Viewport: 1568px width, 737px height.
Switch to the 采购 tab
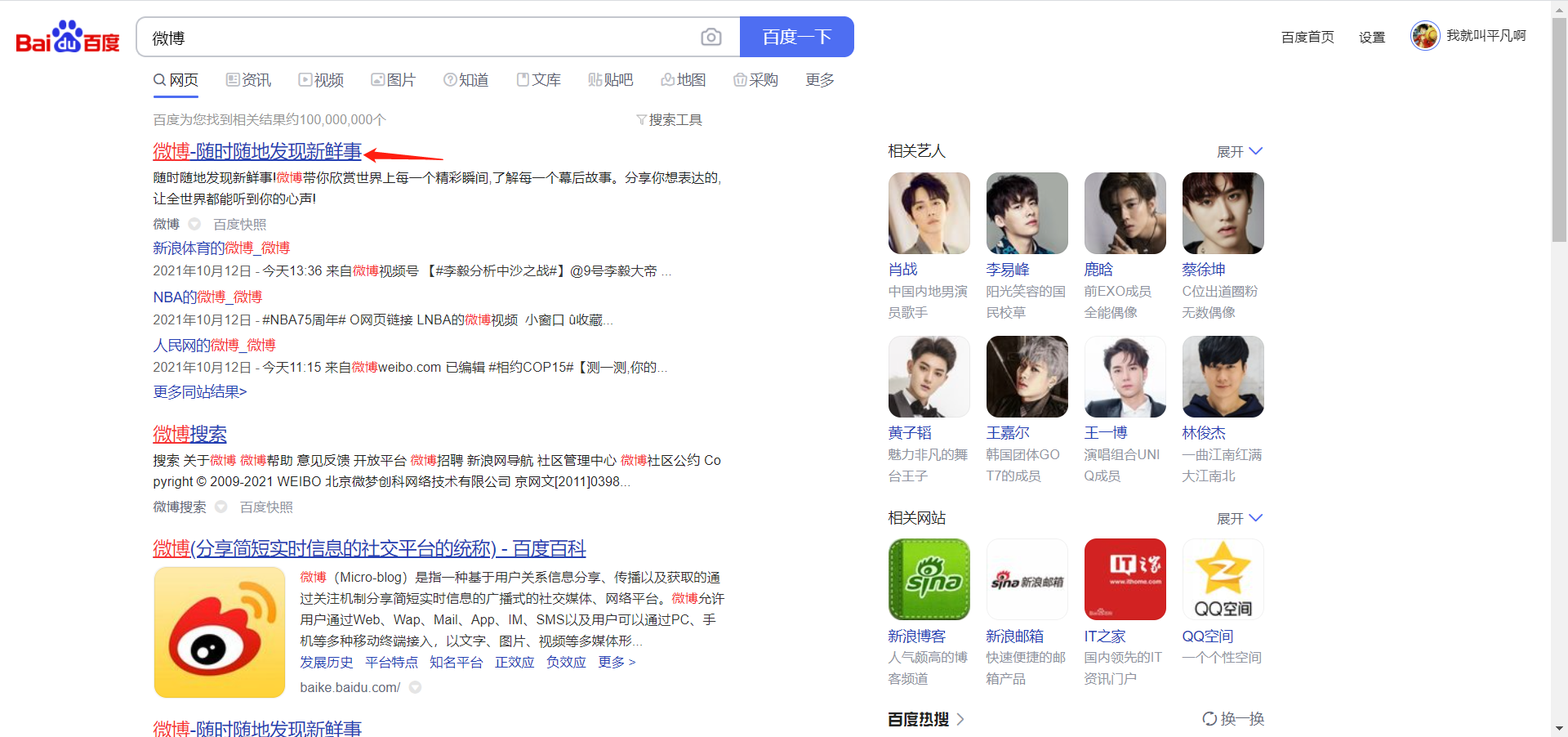[x=756, y=80]
